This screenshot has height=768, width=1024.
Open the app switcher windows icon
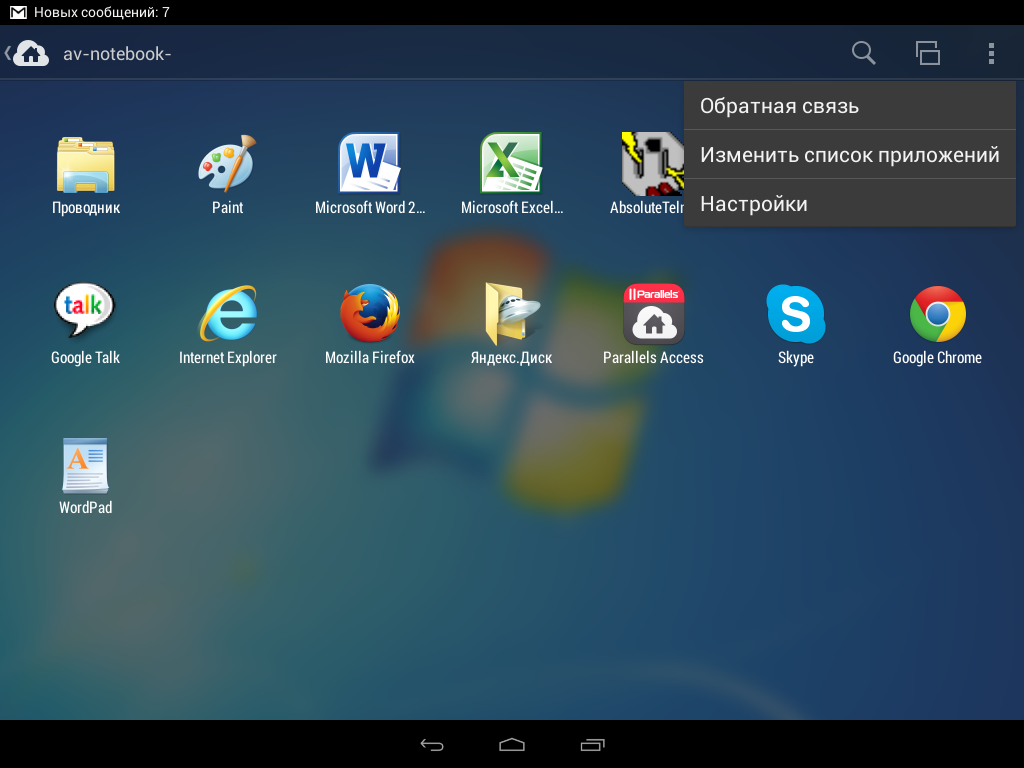click(927, 53)
